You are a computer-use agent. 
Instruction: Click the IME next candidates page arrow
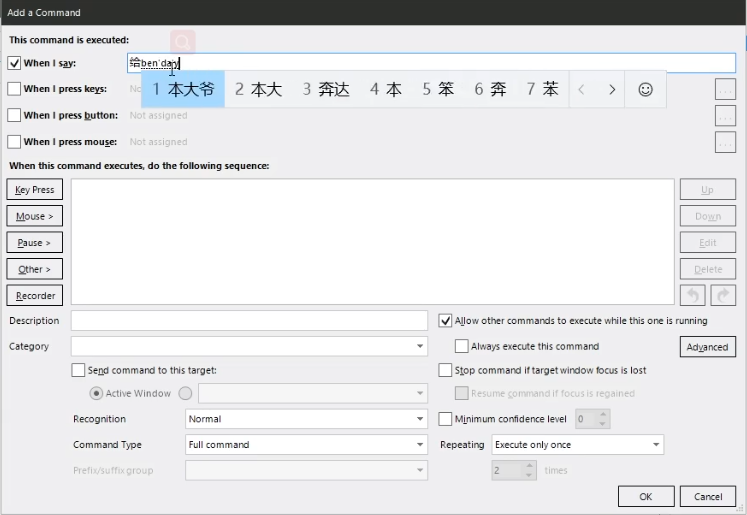(x=612, y=89)
